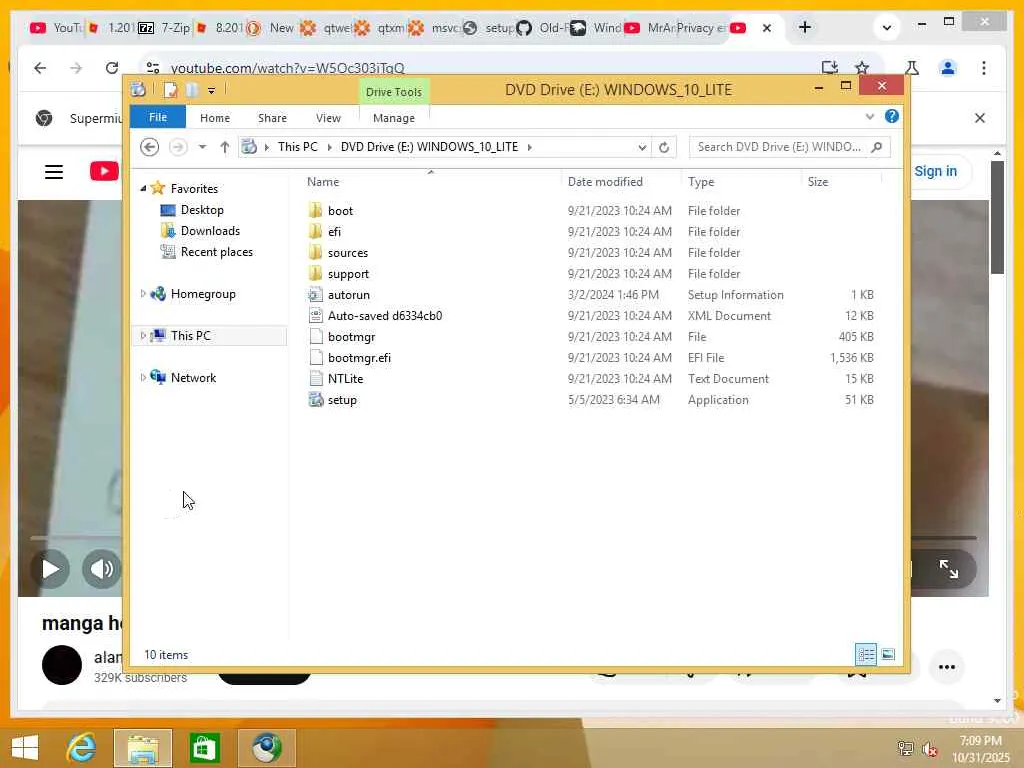The height and width of the screenshot is (768, 1024).
Task: Click the Explorer forward arrow button
Action: click(178, 147)
